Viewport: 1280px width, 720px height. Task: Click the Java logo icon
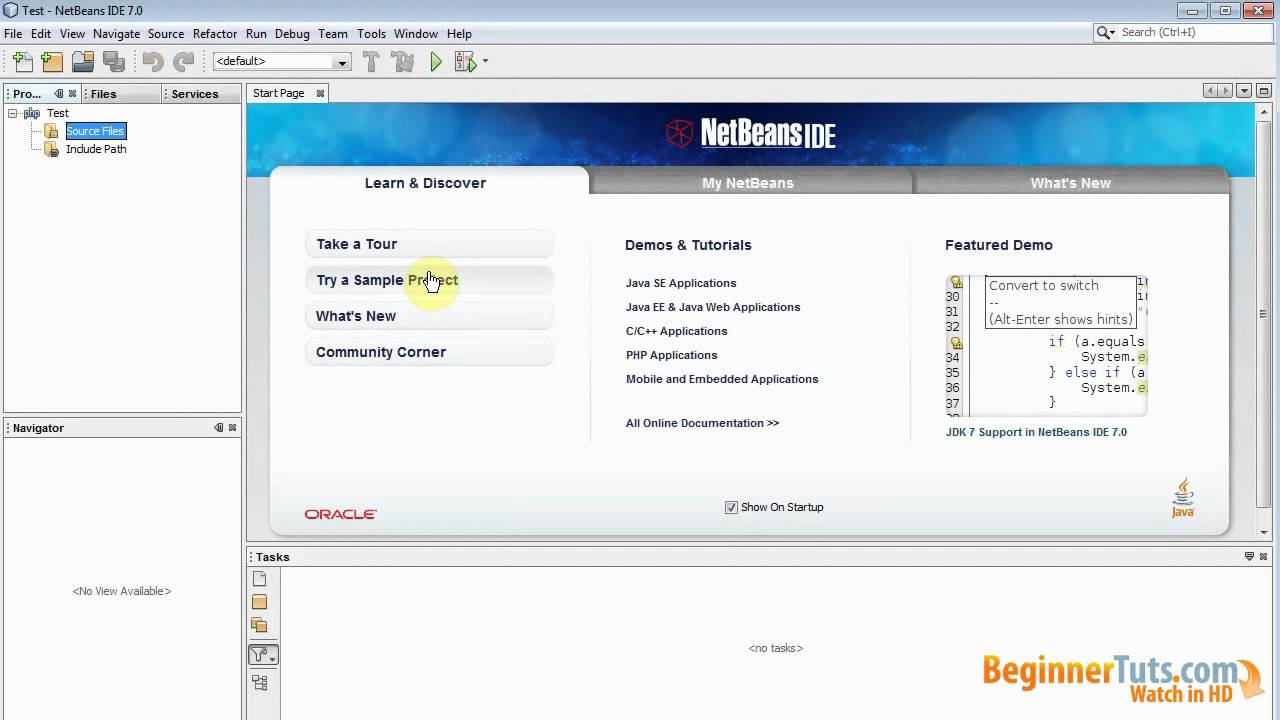pos(1183,497)
